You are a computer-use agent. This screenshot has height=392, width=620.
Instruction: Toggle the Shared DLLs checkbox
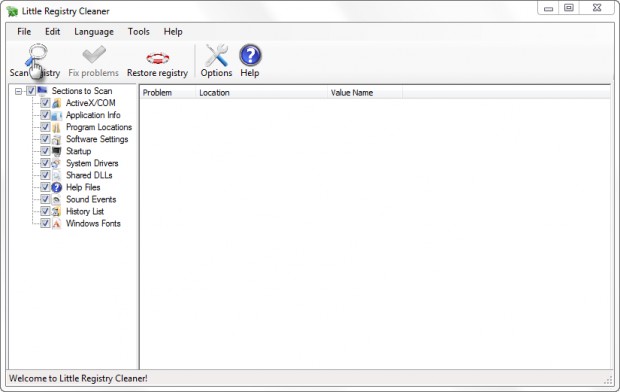[45, 175]
